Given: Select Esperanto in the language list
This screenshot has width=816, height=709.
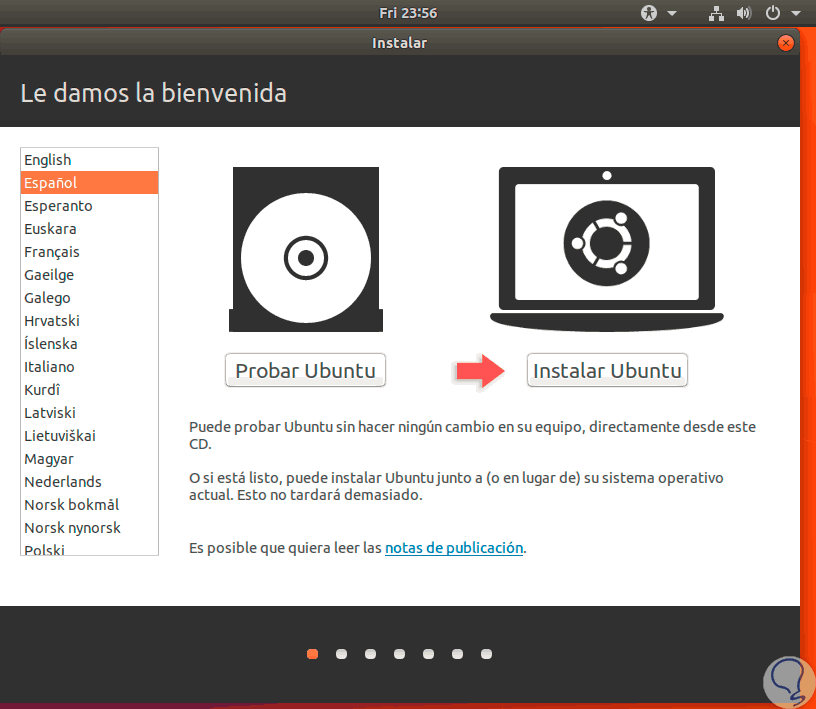Looking at the screenshot, I should pyautogui.click(x=90, y=206).
